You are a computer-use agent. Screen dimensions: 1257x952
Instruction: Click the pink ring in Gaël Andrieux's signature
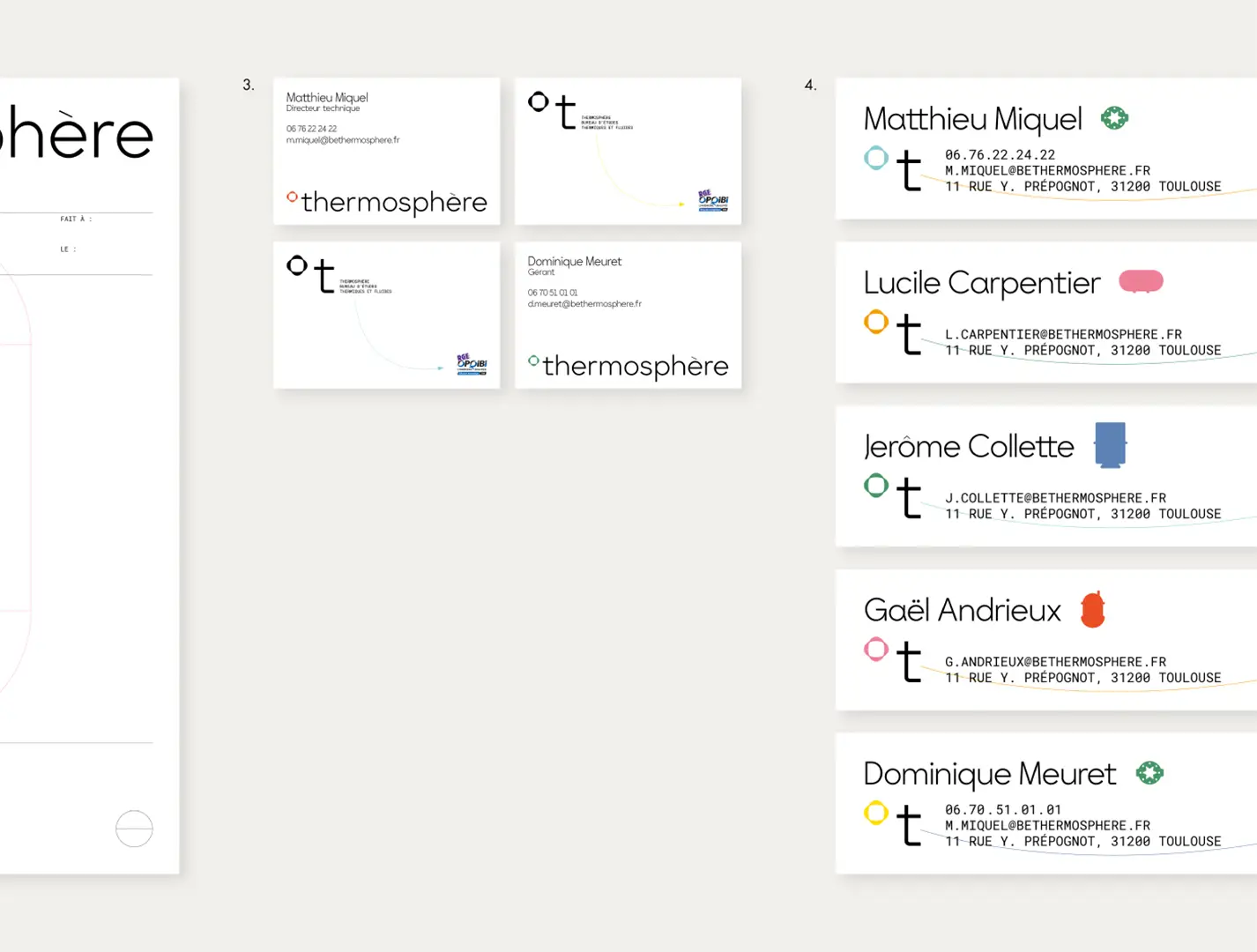pos(875,649)
